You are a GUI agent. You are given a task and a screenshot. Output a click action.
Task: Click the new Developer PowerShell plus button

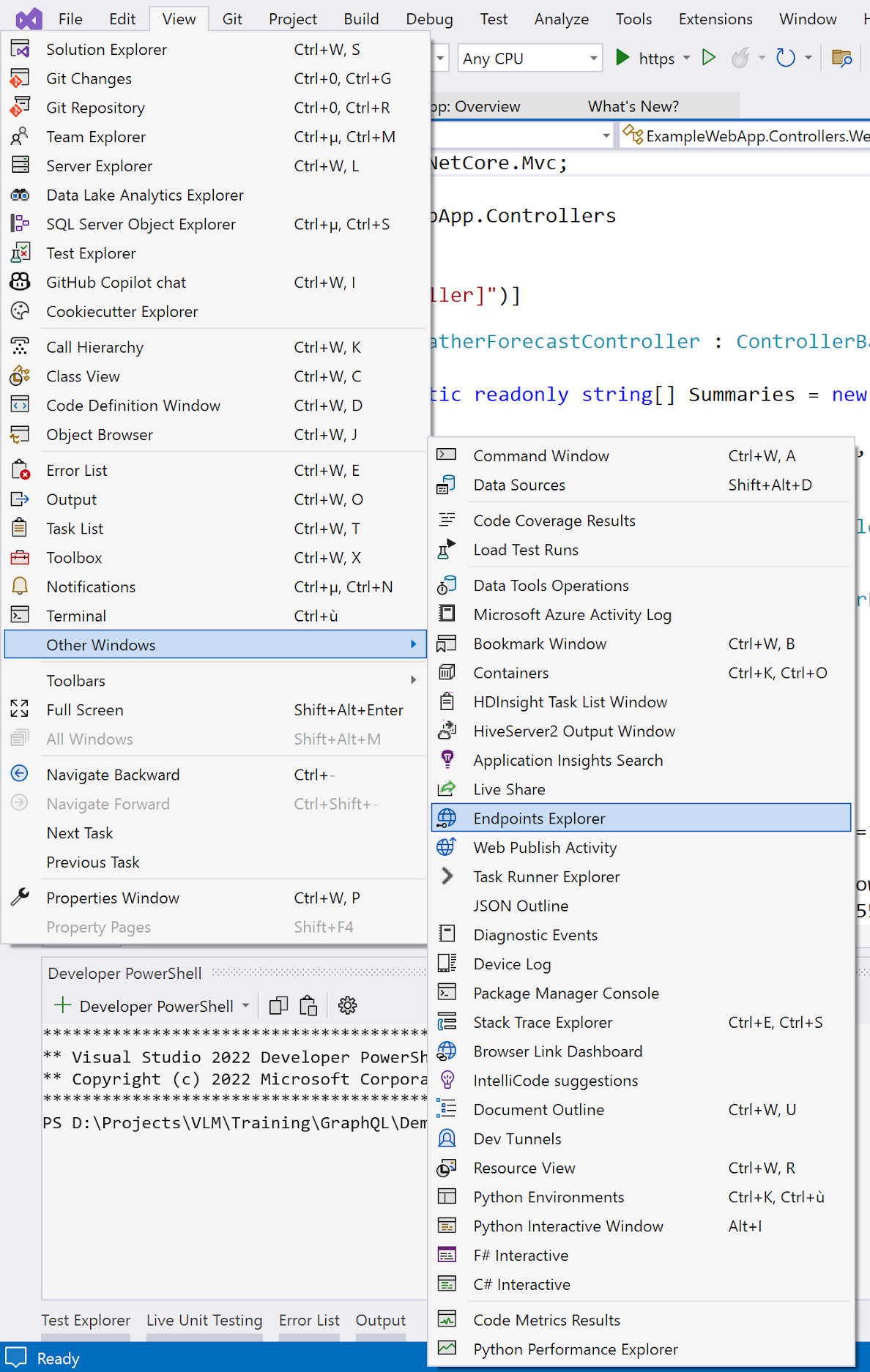tap(63, 1005)
